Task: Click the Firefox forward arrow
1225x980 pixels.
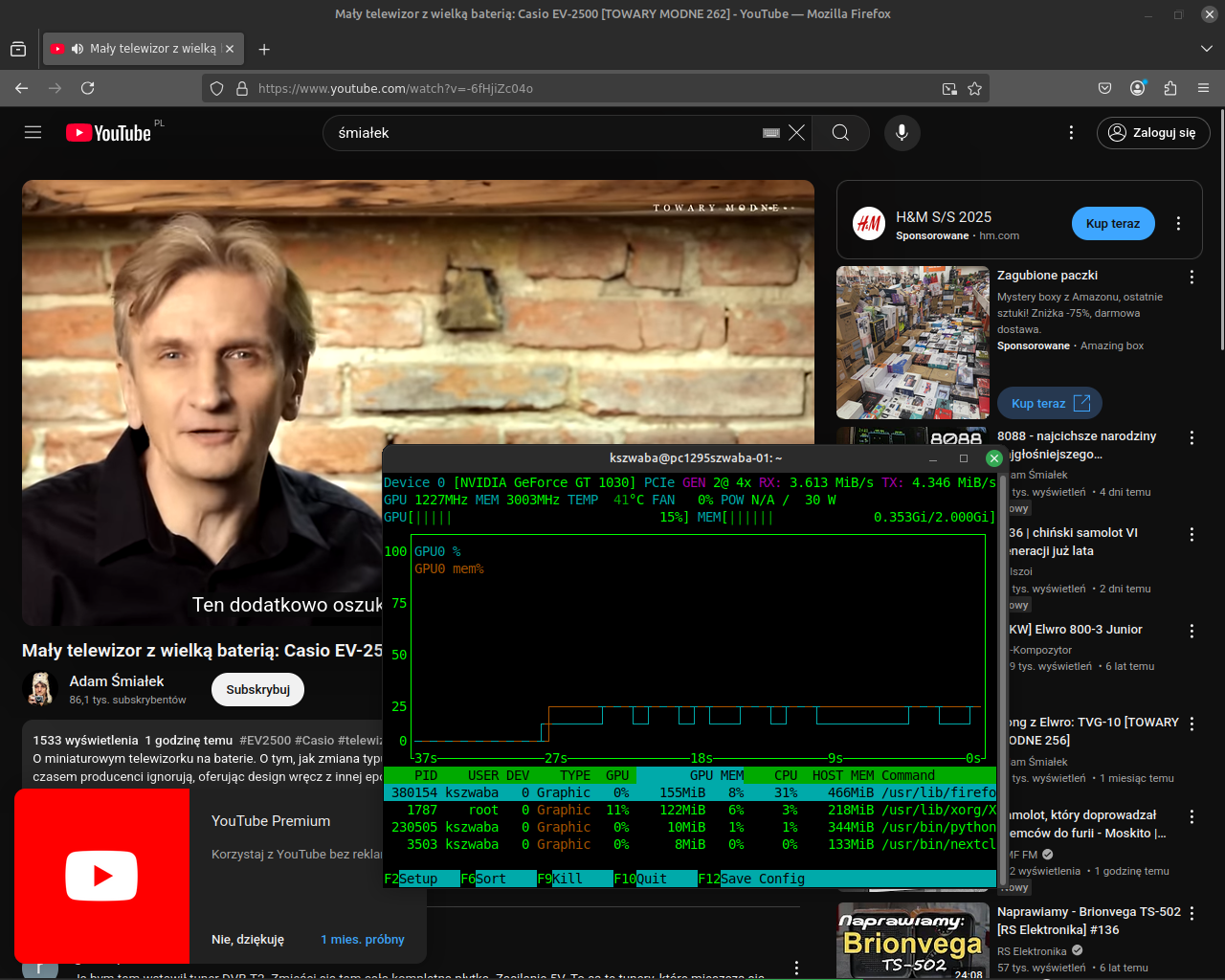Action: point(55,88)
